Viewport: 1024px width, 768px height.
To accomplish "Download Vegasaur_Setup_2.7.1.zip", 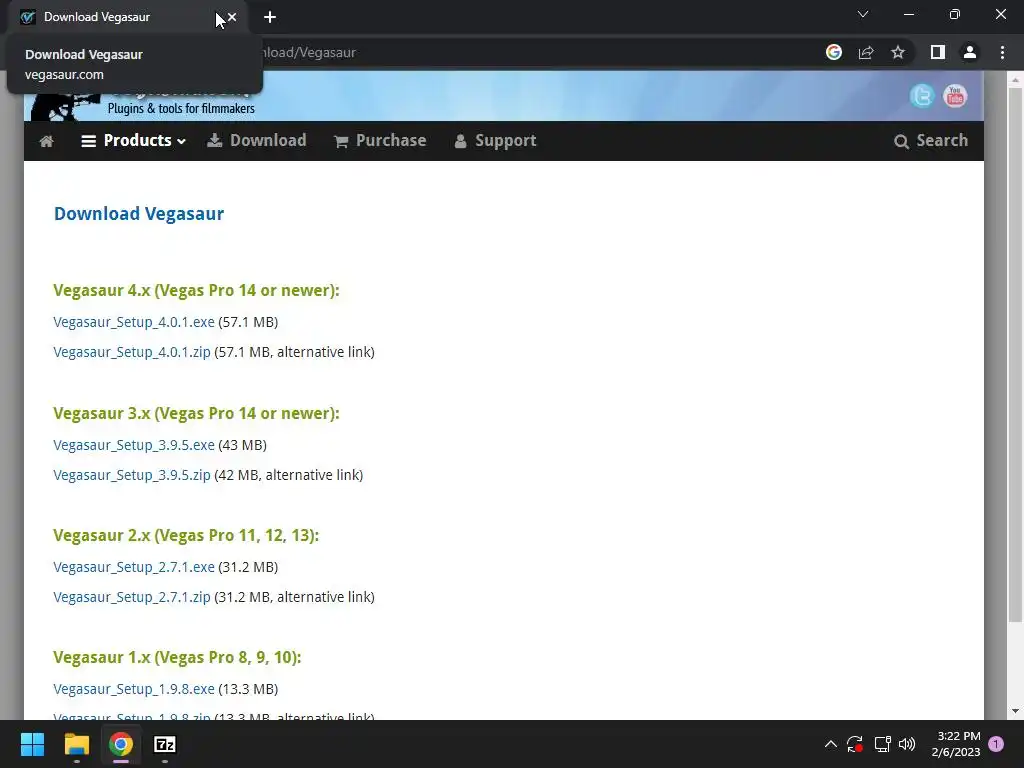I will pyautogui.click(x=132, y=597).
